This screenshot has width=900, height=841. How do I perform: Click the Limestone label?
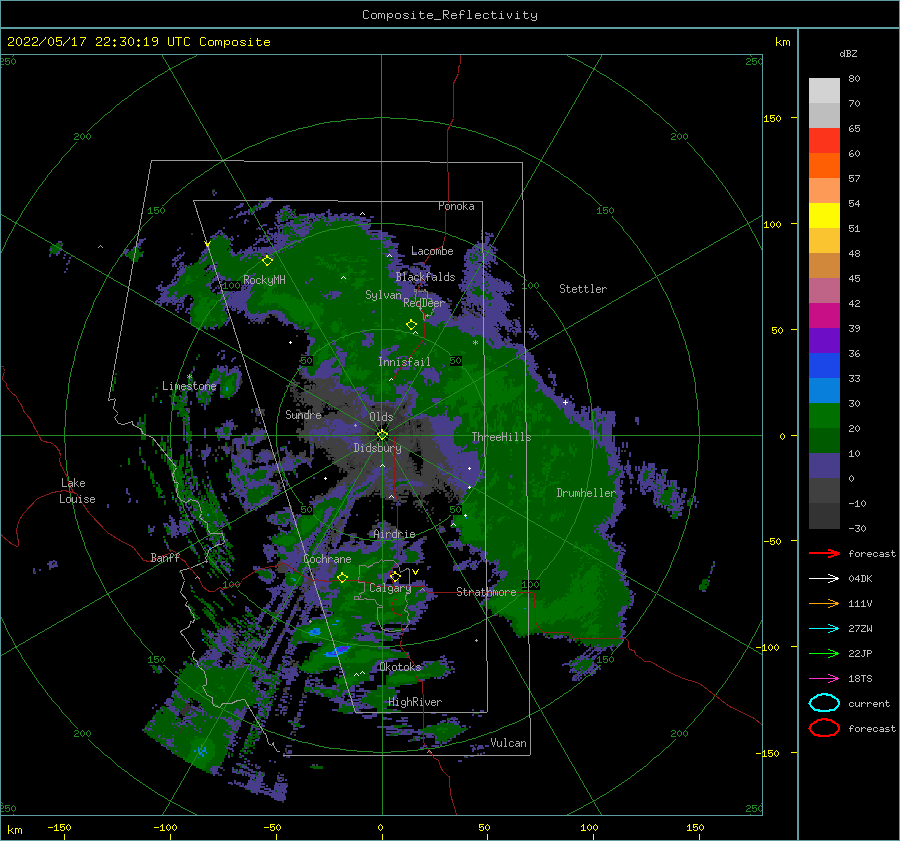click(x=189, y=386)
